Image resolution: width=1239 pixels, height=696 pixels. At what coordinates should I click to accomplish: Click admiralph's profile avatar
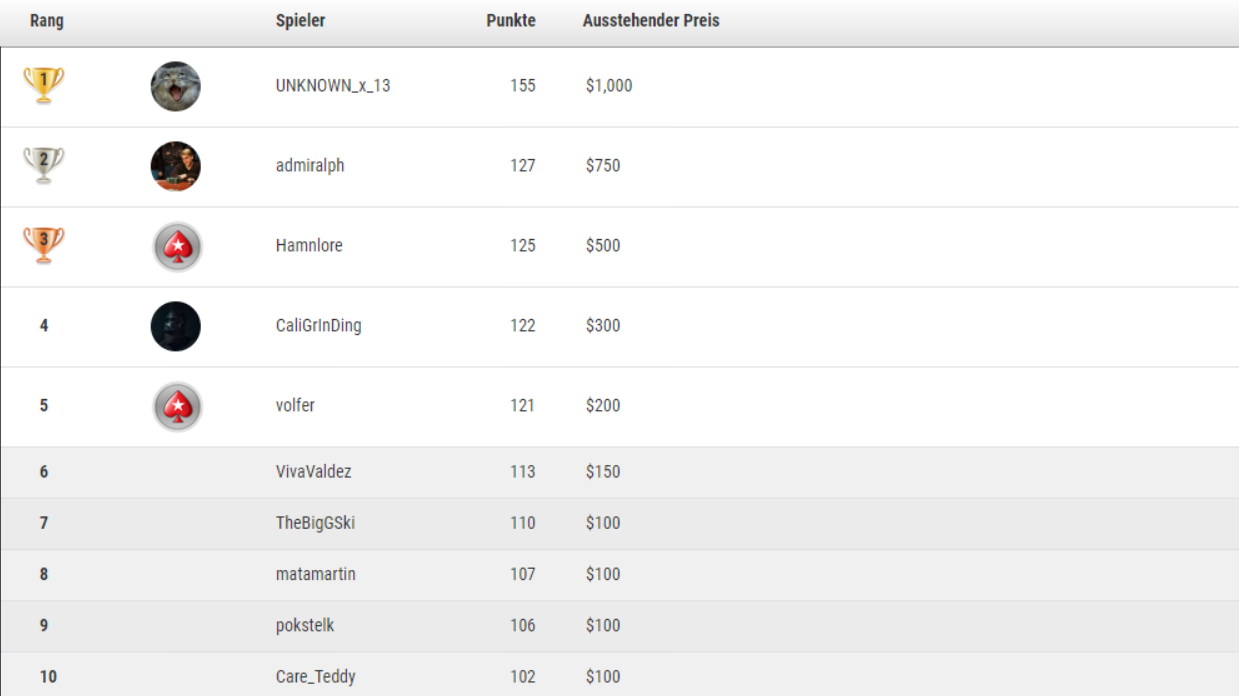click(x=176, y=166)
